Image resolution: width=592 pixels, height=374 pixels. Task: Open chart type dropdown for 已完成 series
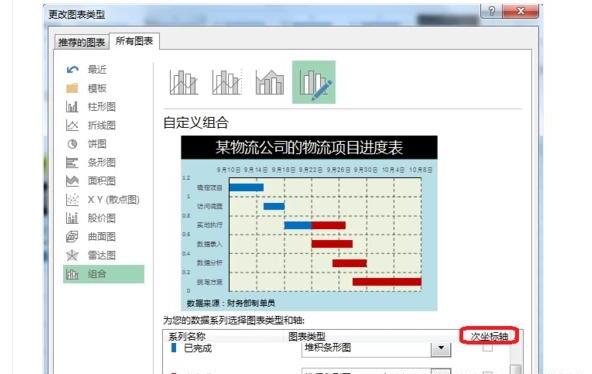point(441,348)
